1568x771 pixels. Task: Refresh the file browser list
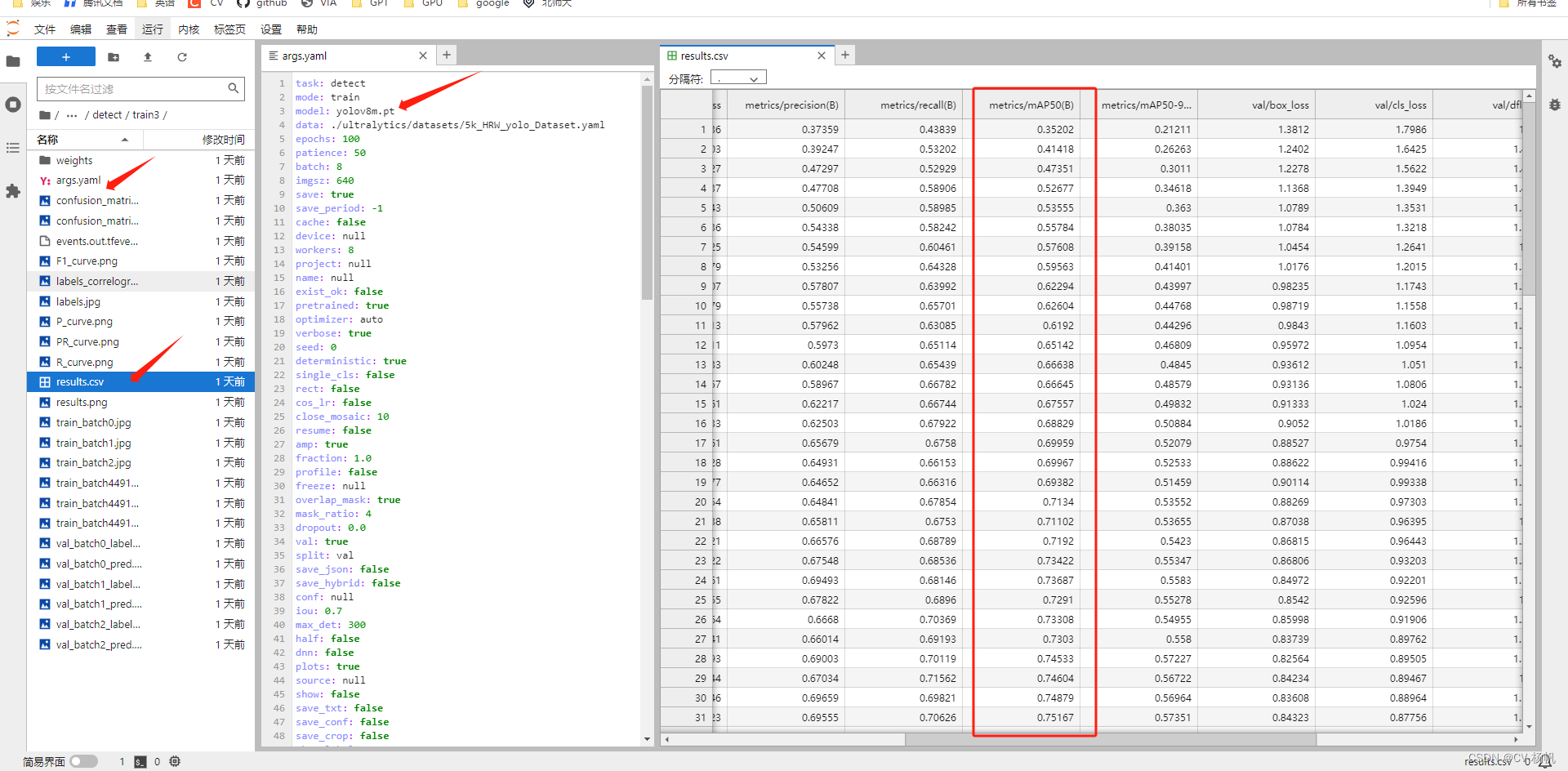point(182,57)
